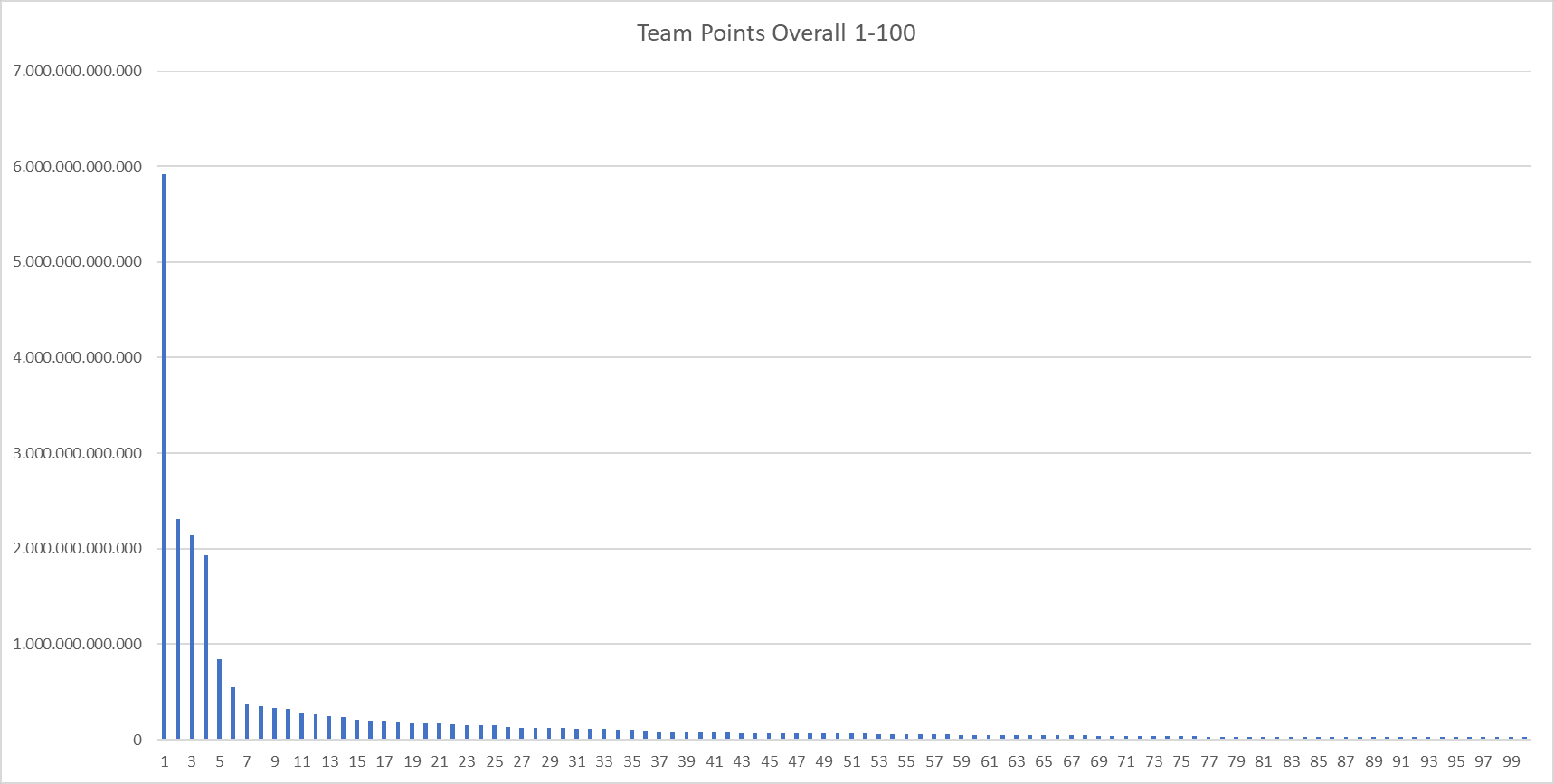
Task: Select the bar for team 5
Action: (220, 699)
